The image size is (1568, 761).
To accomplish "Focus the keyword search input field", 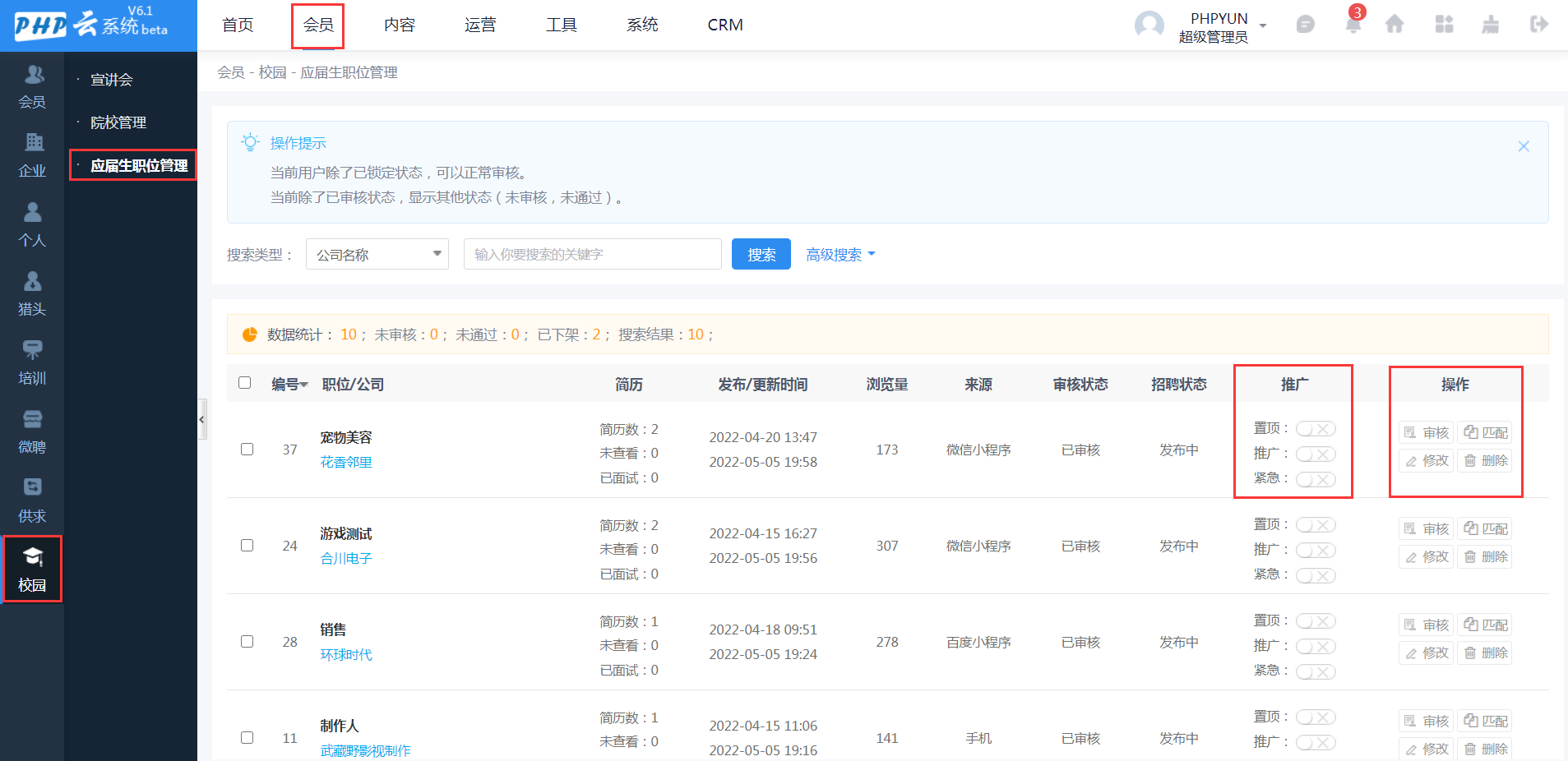I will click(x=593, y=254).
